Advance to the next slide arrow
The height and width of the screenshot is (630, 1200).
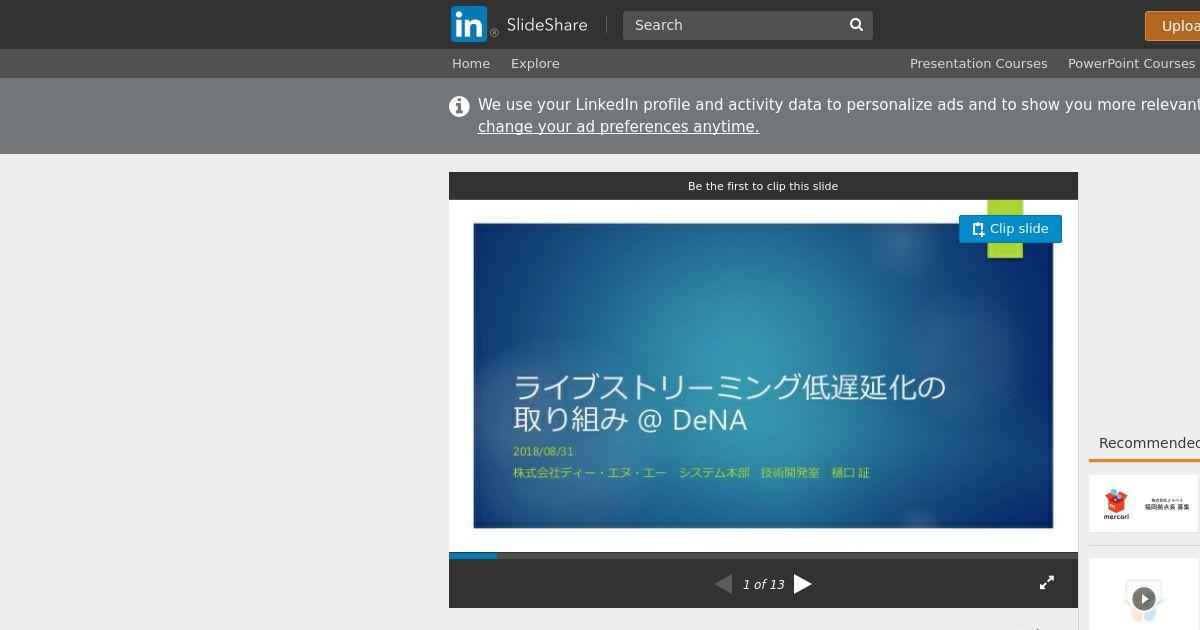pyautogui.click(x=802, y=584)
